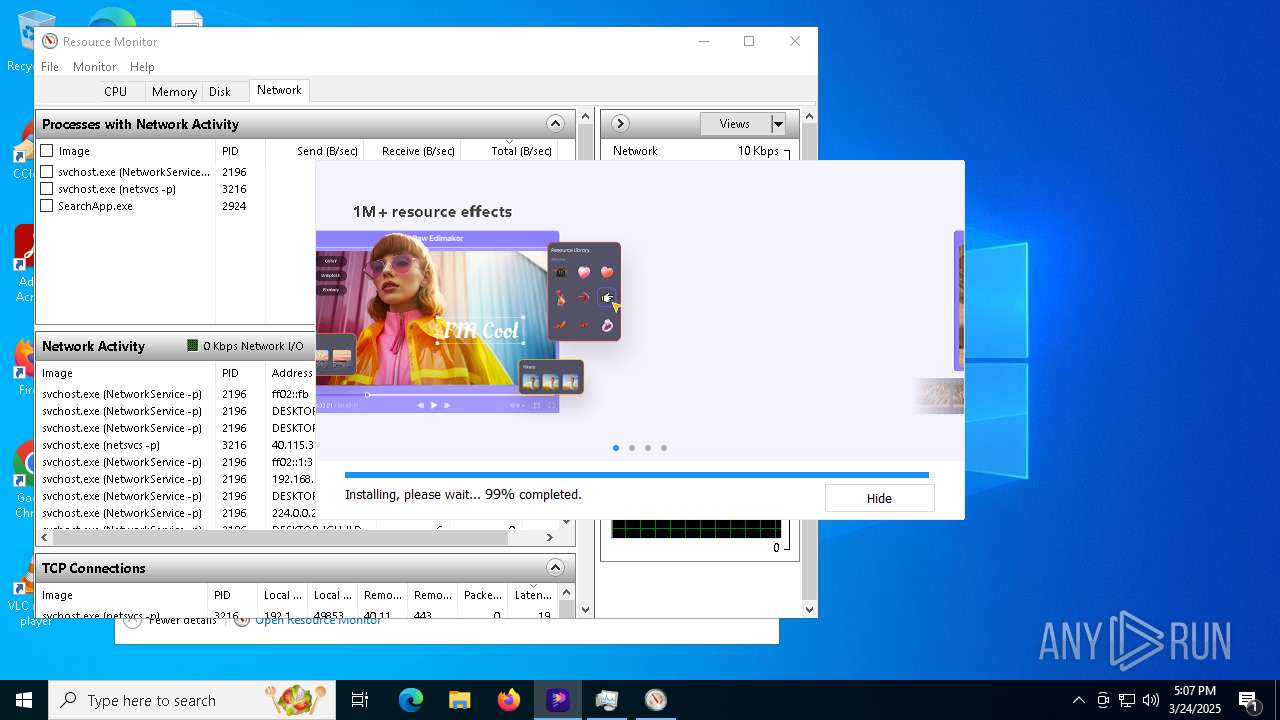Select second carousel dot in installer
This screenshot has height=720, width=1280.
click(632, 448)
